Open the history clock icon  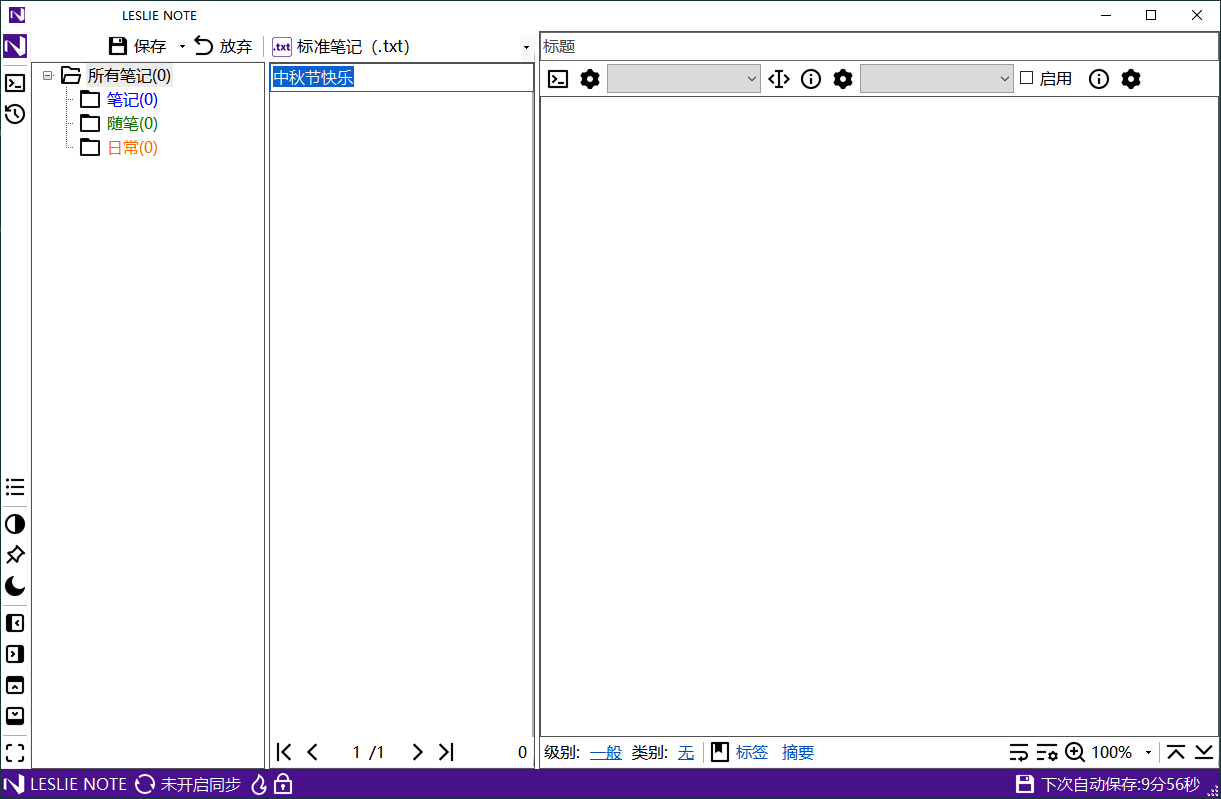[x=15, y=114]
